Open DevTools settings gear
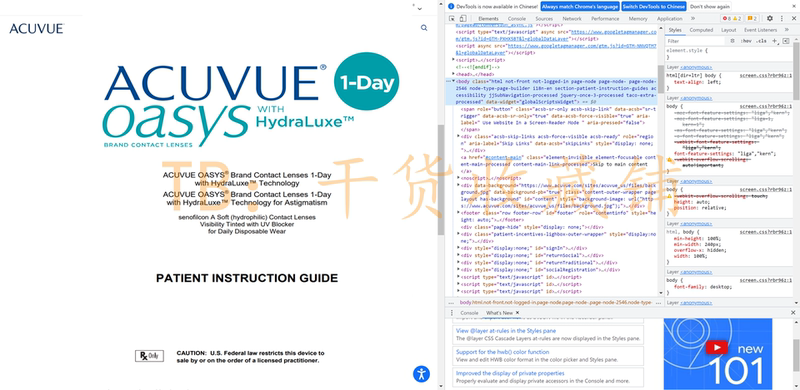The width and height of the screenshot is (800, 390). point(770,19)
